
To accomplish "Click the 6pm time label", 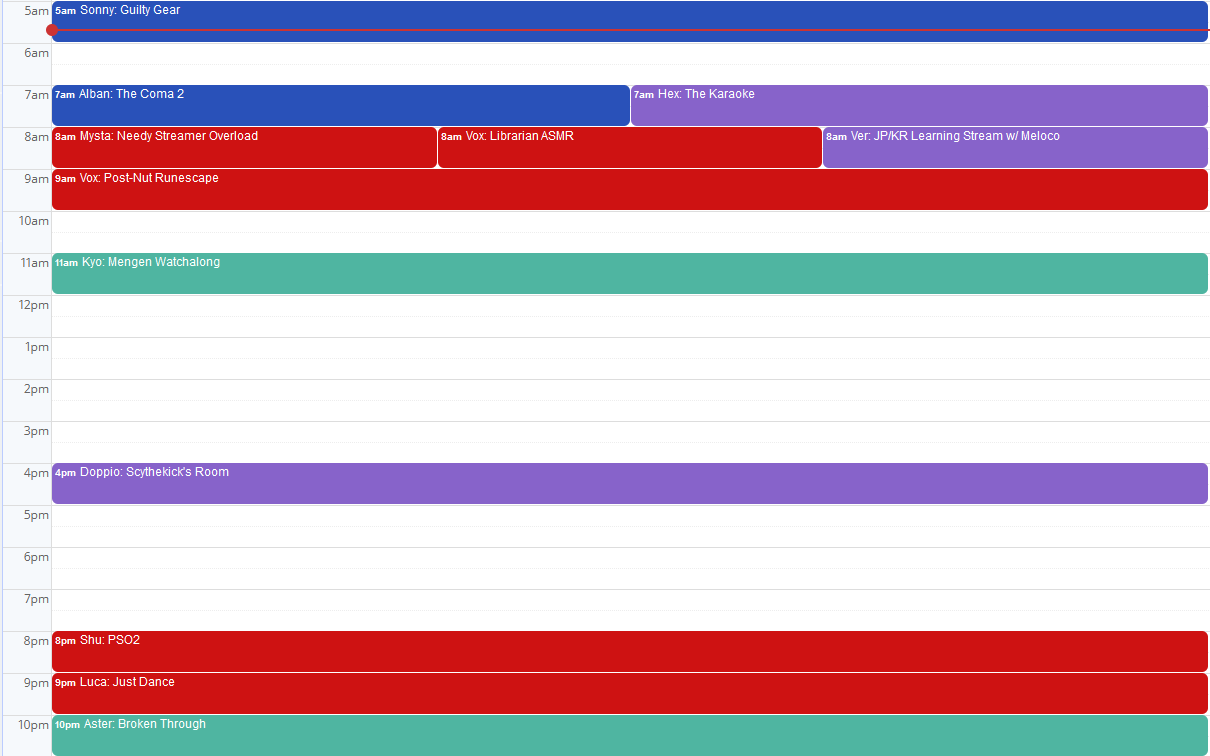I will [36, 557].
